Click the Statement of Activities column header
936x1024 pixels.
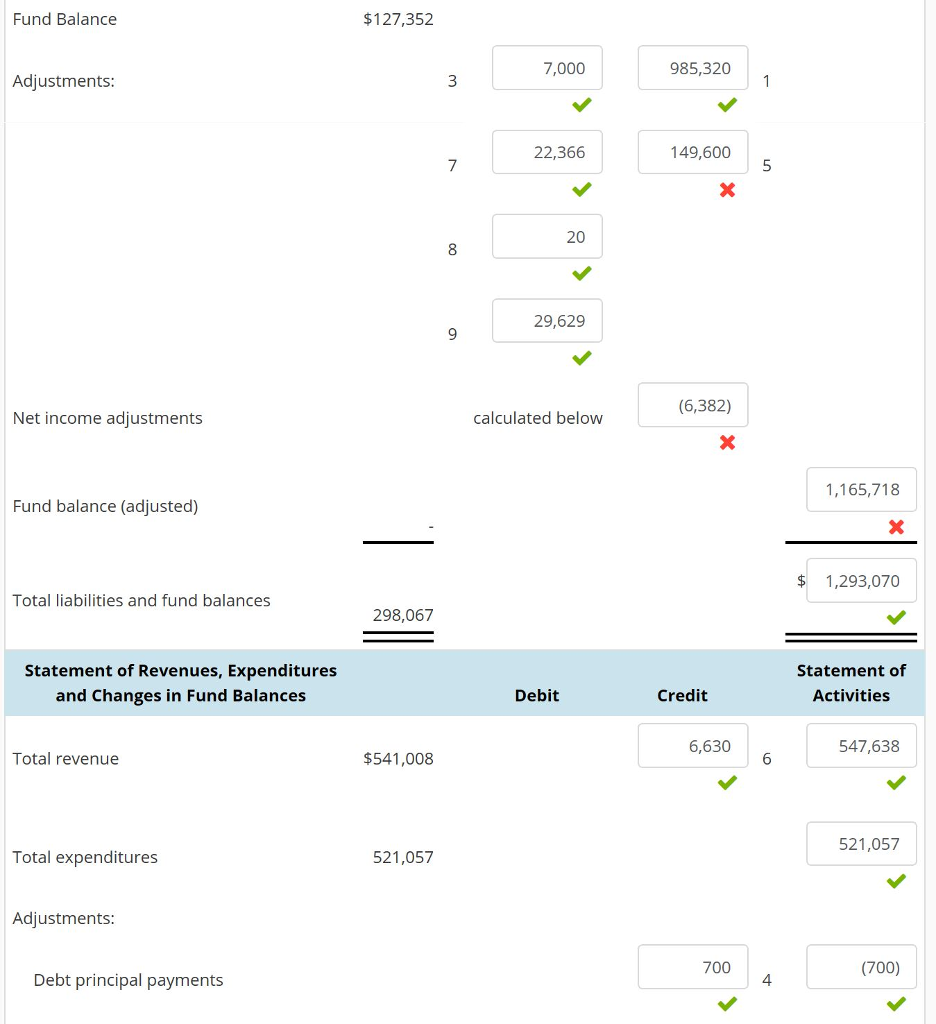(852, 683)
